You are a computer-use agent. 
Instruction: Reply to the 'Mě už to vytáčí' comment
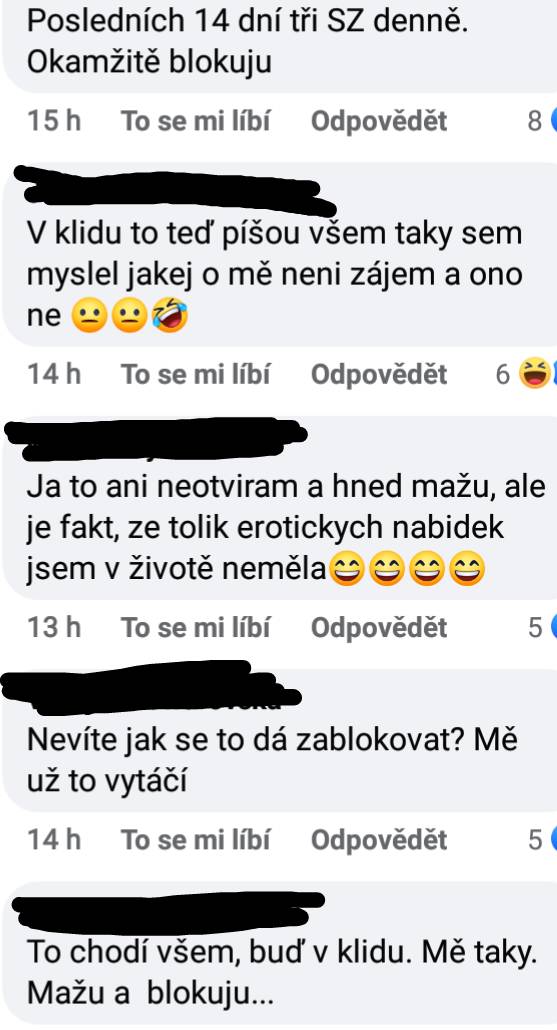[379, 840]
